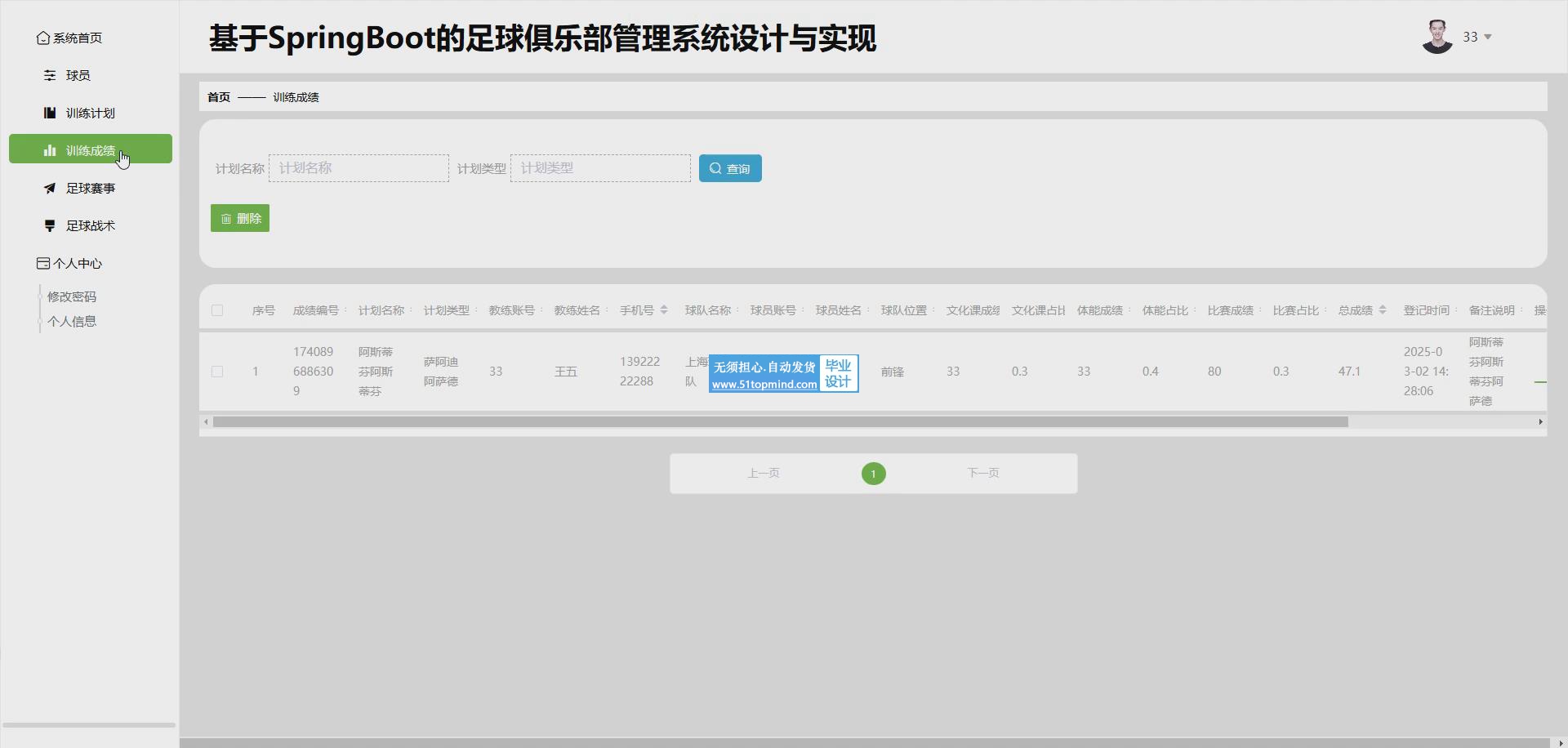This screenshot has width=1568, height=748.
Task: Click the 球员 sliders icon in sidebar
Action: click(x=50, y=75)
